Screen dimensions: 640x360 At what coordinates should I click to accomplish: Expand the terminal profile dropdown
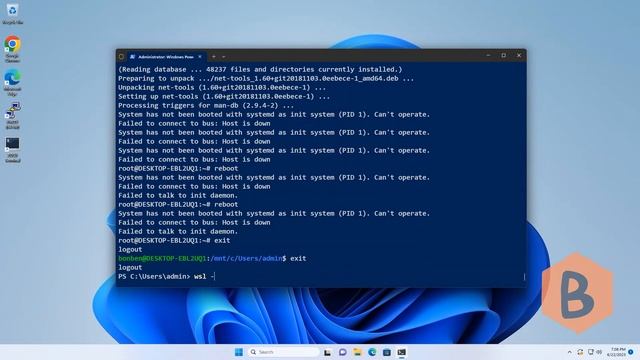224,57
